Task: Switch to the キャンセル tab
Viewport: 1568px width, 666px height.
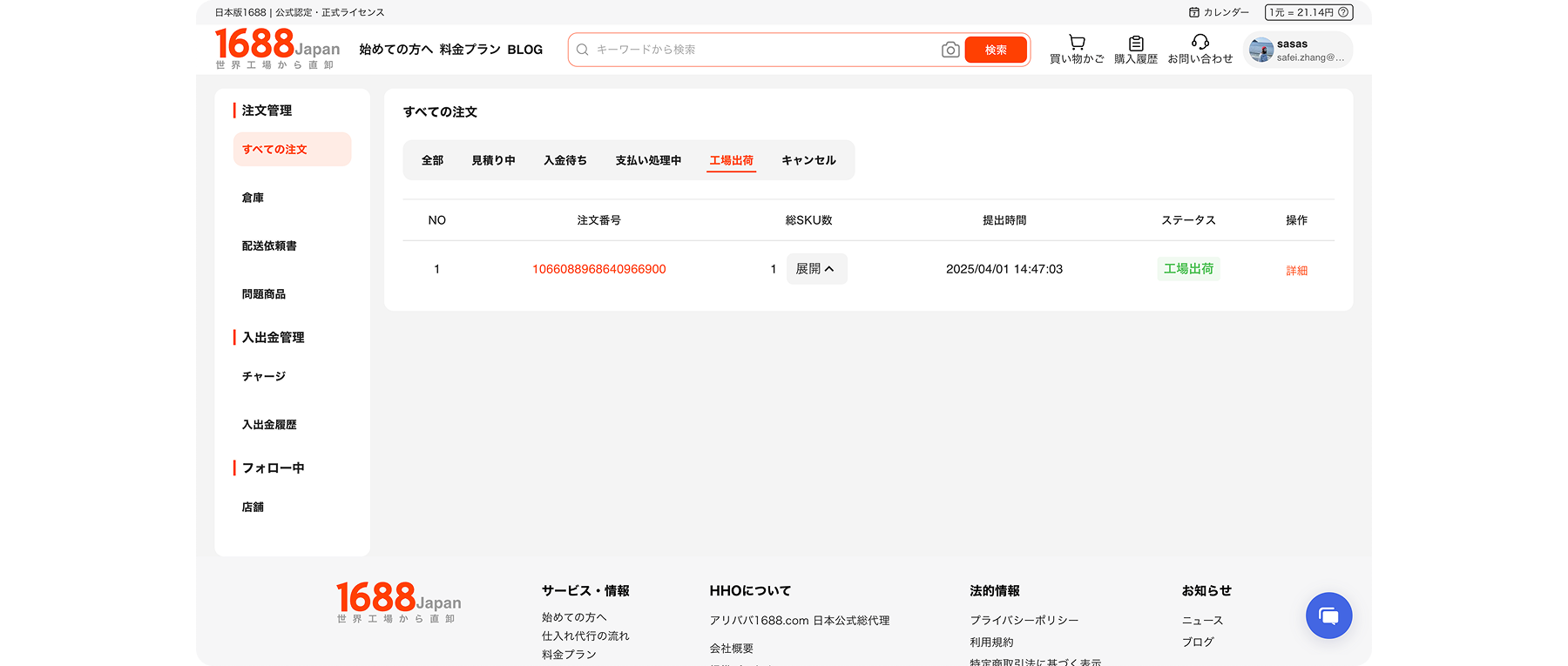Action: [x=808, y=160]
